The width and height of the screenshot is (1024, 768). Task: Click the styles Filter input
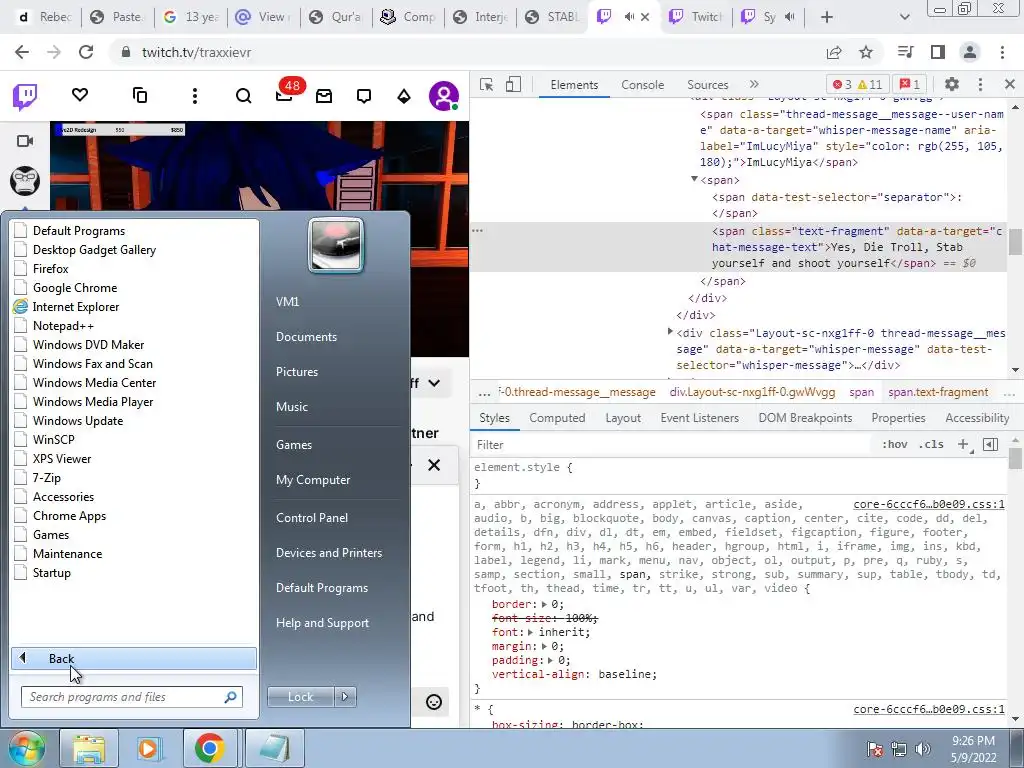[672, 445]
